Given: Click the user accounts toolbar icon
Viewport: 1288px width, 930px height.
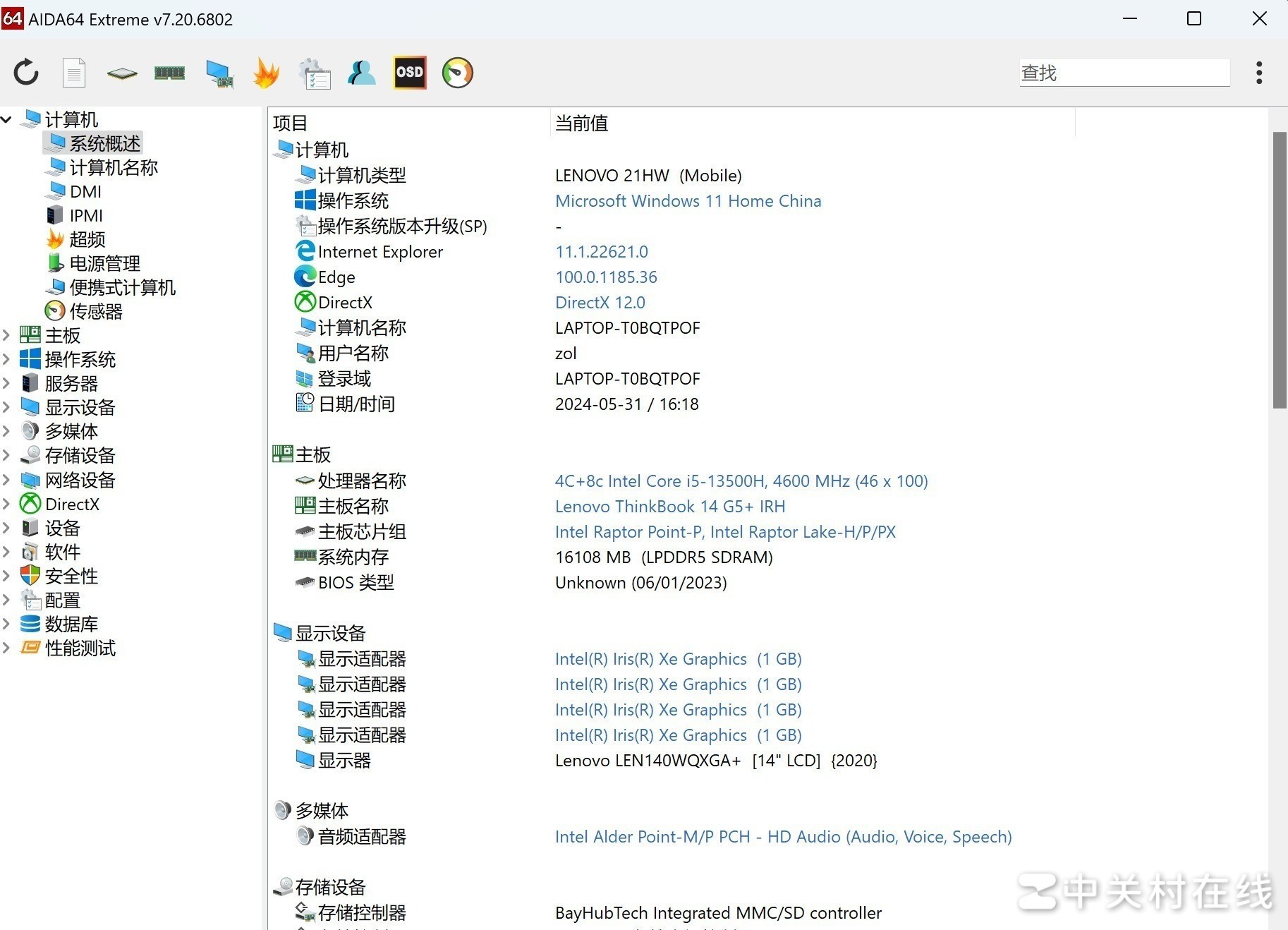Looking at the screenshot, I should (x=361, y=73).
